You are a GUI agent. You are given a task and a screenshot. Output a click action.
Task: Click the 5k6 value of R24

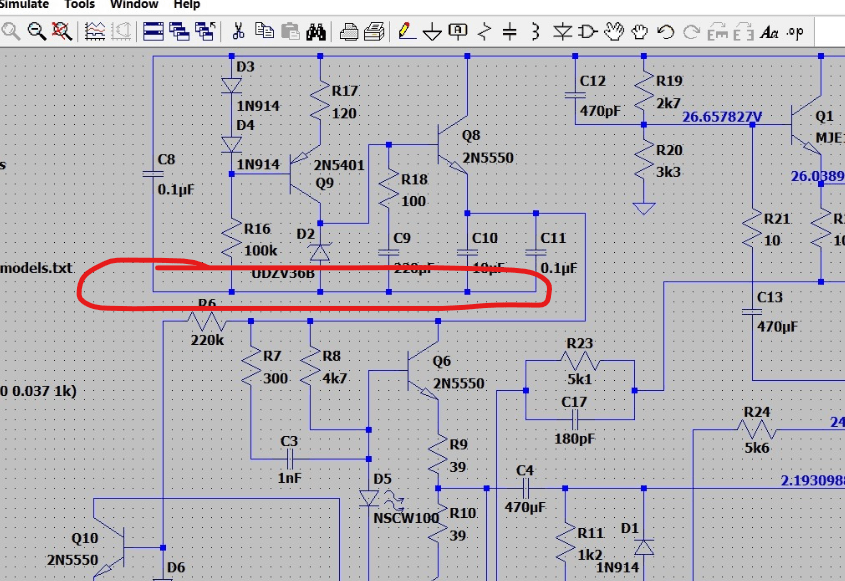pyautogui.click(x=757, y=448)
